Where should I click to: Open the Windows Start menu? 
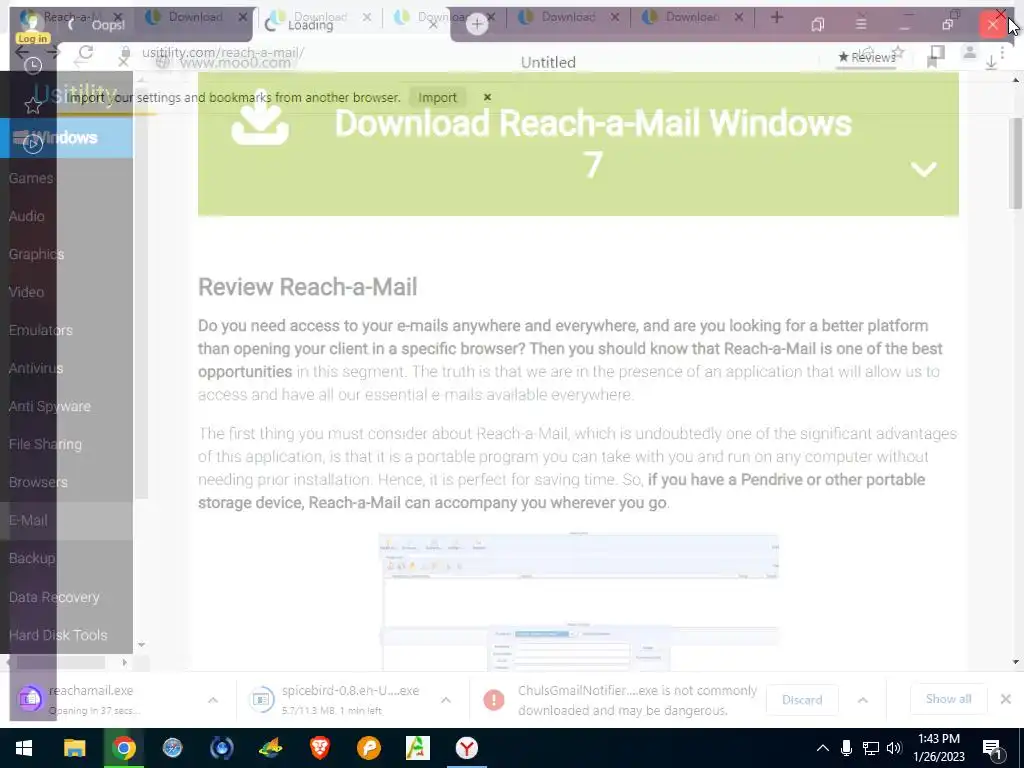click(x=24, y=748)
